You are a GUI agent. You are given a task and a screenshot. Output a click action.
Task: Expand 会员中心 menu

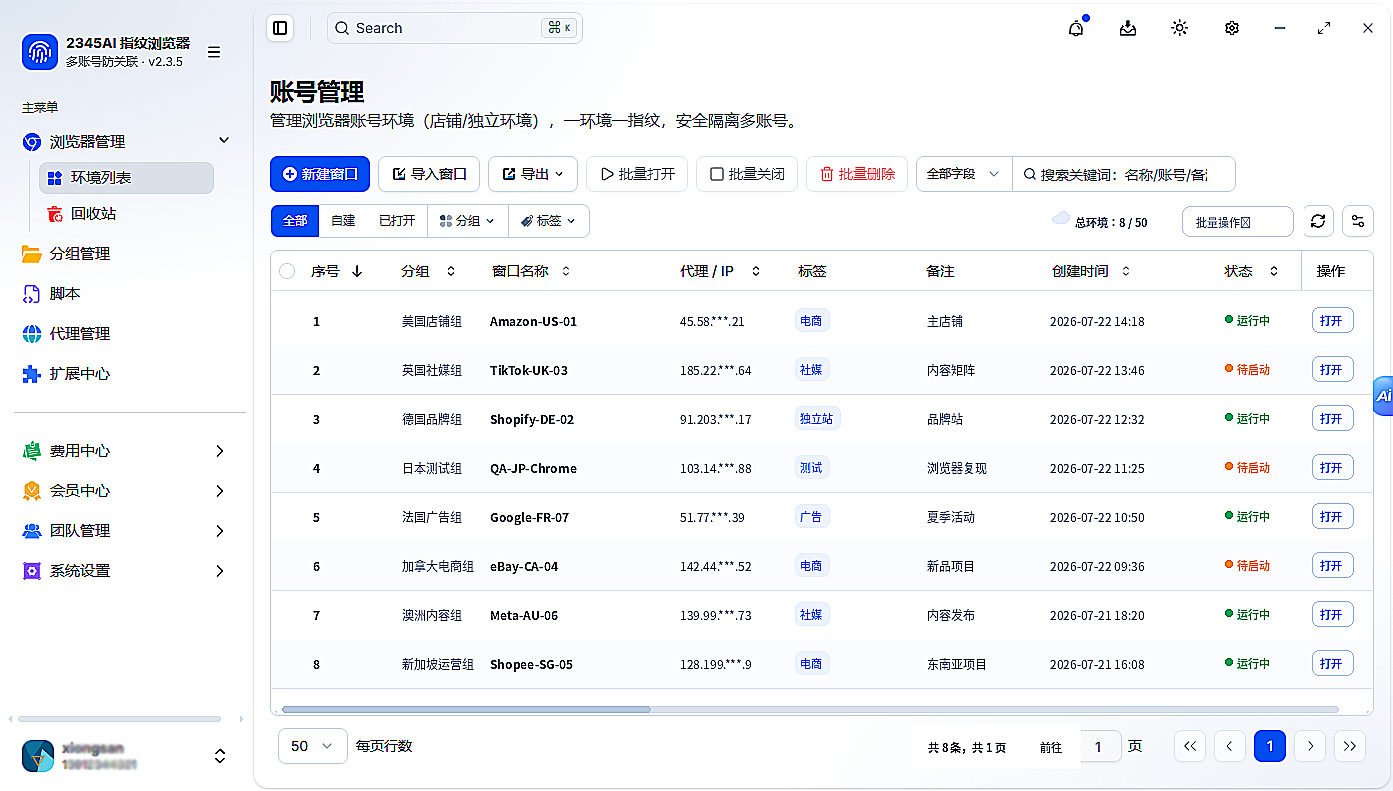pos(220,491)
